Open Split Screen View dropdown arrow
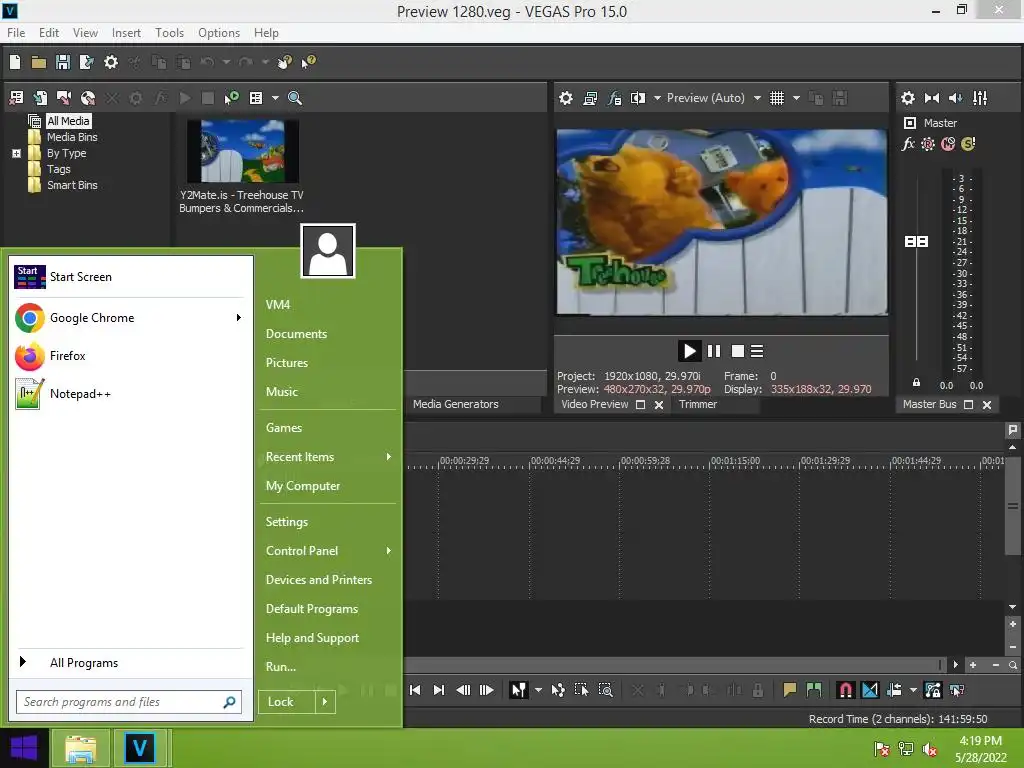Screen dimensions: 1024x768 pyautogui.click(x=657, y=98)
